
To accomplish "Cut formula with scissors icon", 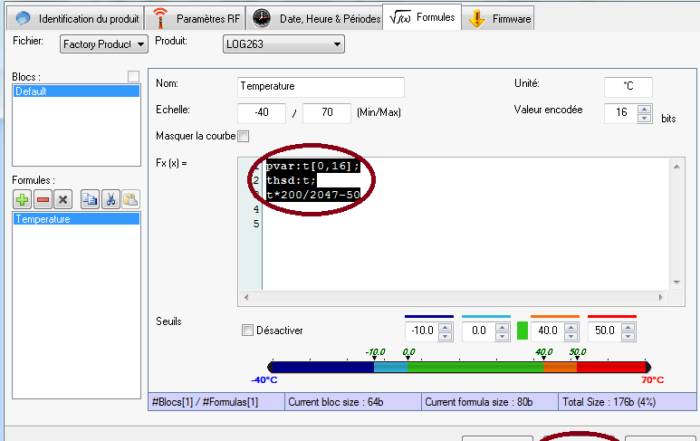I will pos(111,199).
